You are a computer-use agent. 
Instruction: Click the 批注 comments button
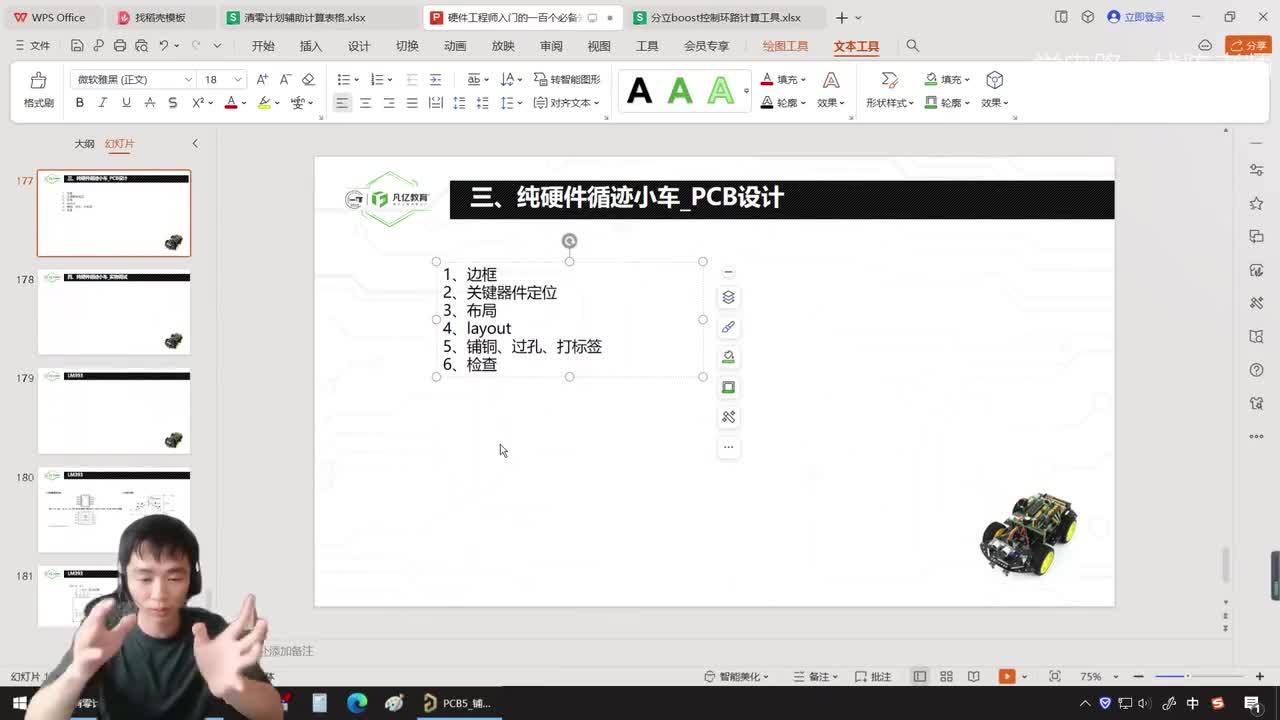pos(873,677)
